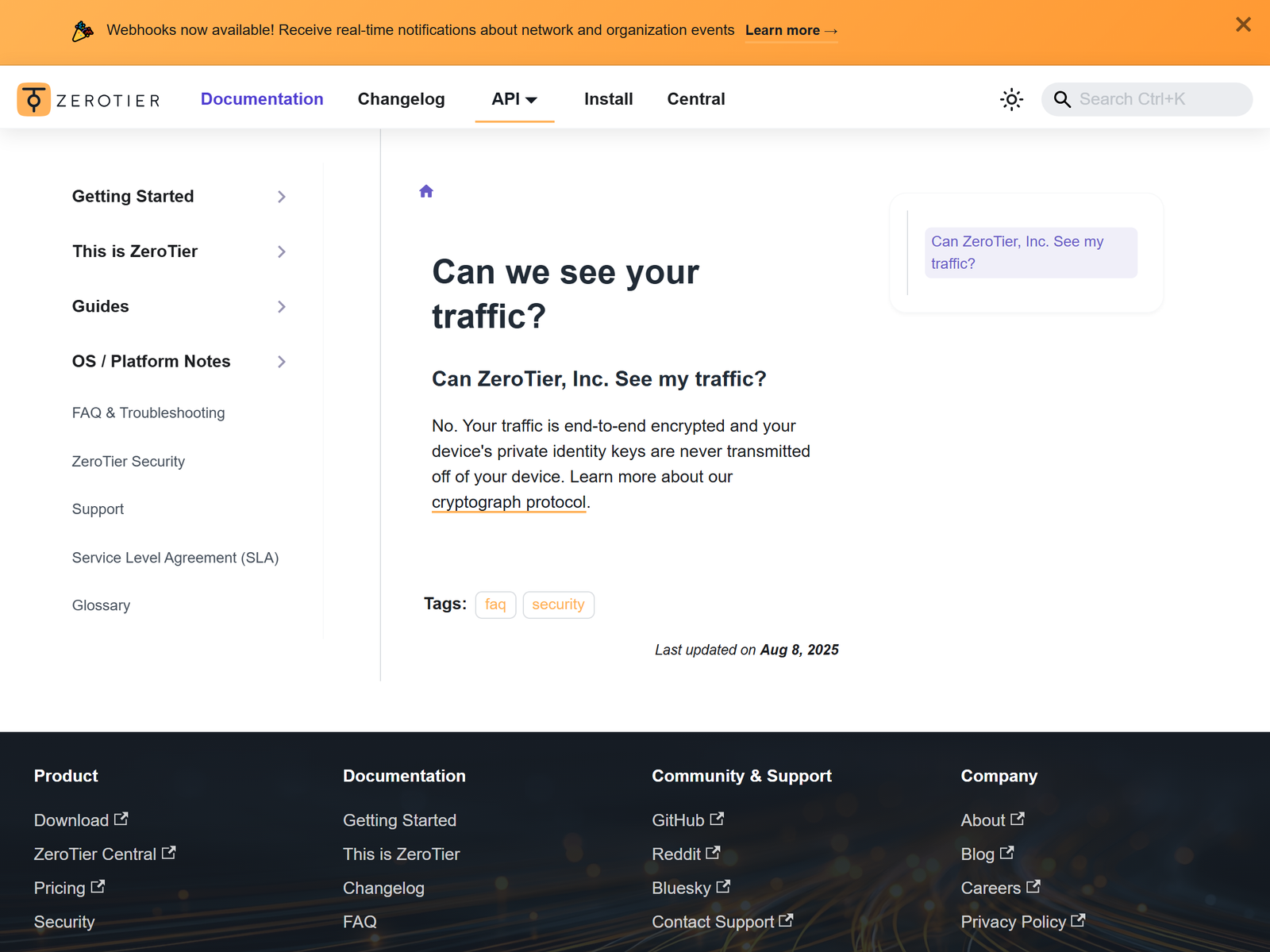The width and height of the screenshot is (1270, 952).
Task: Open the Glossary sidebar link
Action: point(102,605)
